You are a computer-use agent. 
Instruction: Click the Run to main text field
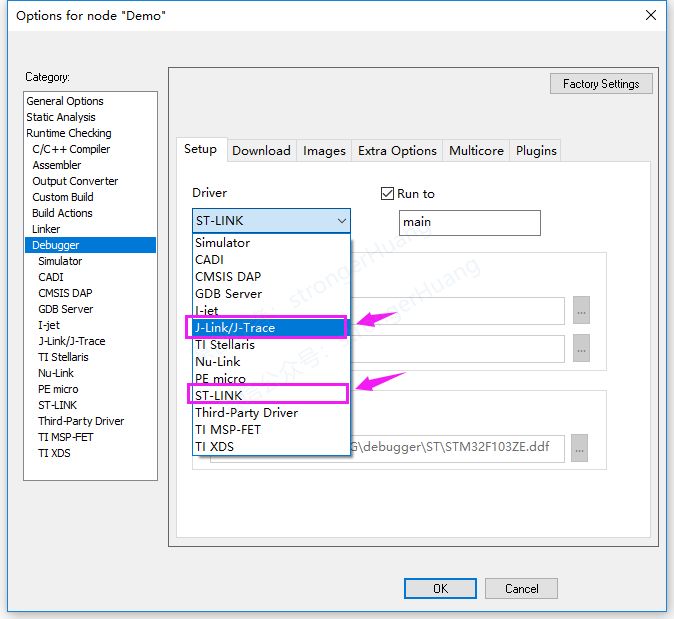coord(469,223)
